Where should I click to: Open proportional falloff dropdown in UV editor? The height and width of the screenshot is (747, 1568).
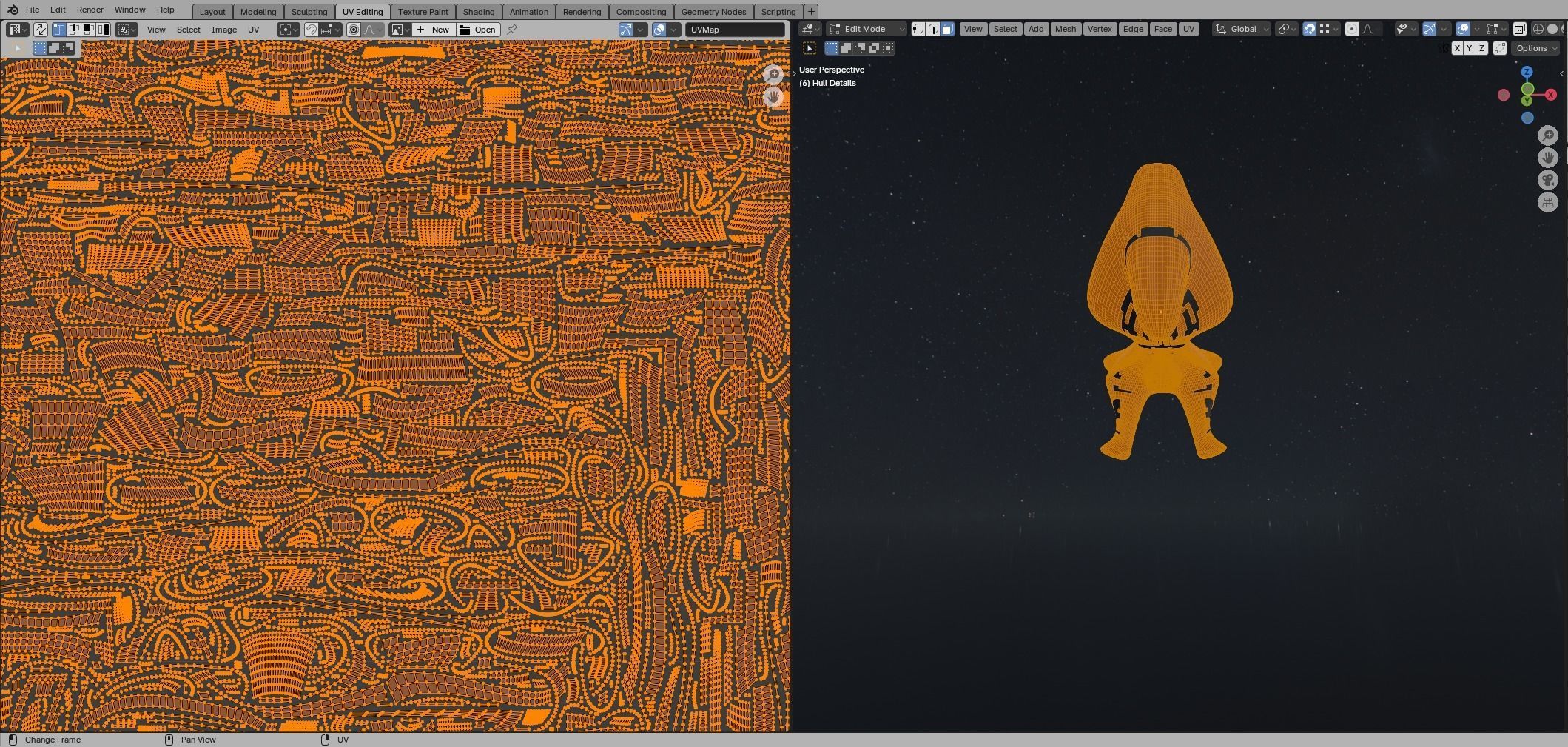373,30
